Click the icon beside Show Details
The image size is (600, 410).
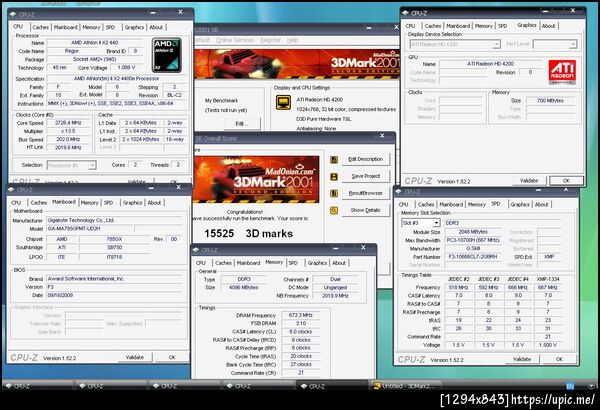[334, 210]
